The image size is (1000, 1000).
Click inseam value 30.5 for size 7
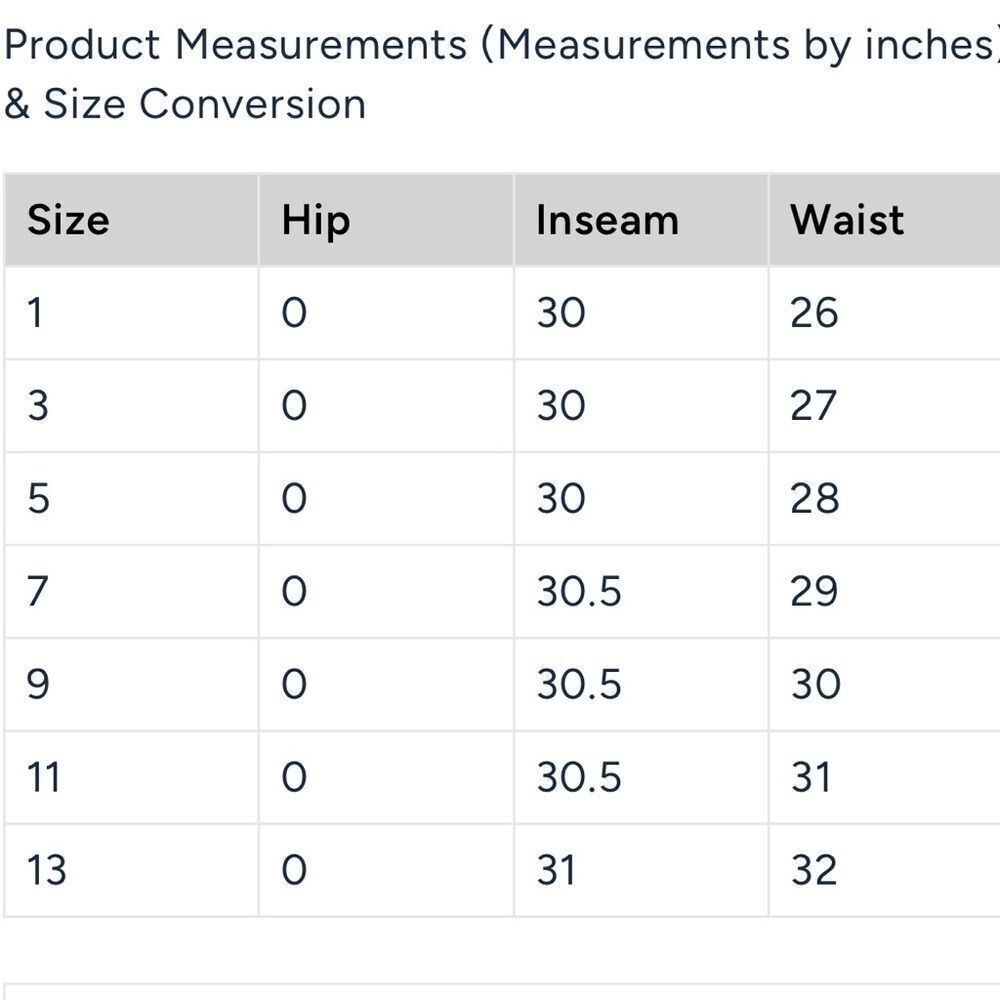coord(578,591)
